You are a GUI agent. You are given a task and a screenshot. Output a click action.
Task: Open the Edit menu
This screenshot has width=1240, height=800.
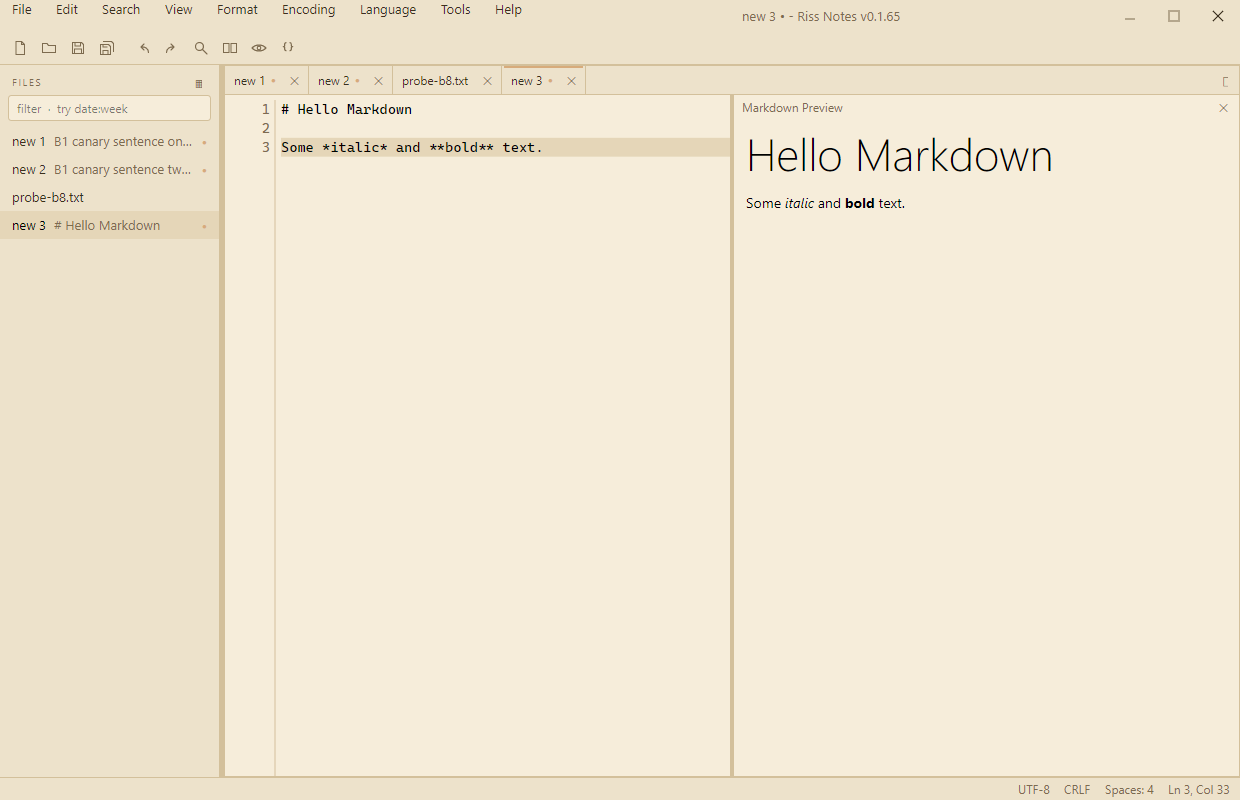tap(67, 10)
